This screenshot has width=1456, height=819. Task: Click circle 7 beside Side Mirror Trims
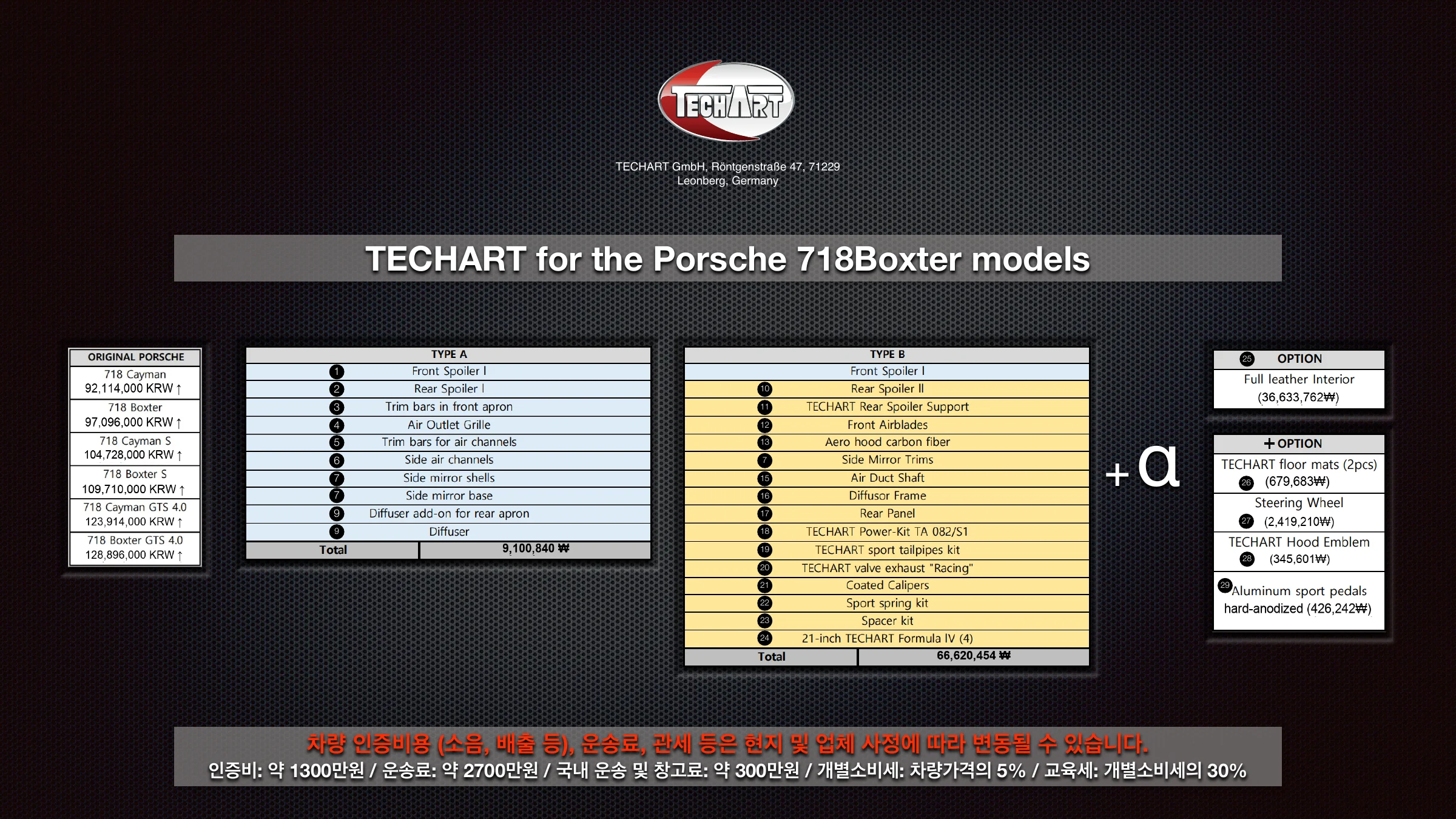point(765,460)
